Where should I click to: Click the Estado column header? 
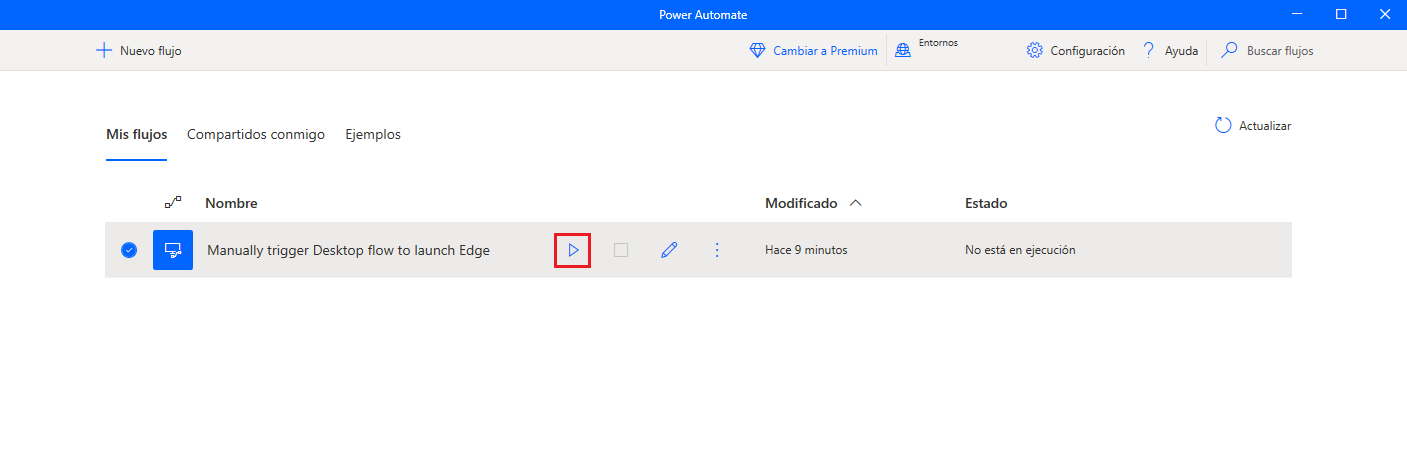click(x=986, y=203)
